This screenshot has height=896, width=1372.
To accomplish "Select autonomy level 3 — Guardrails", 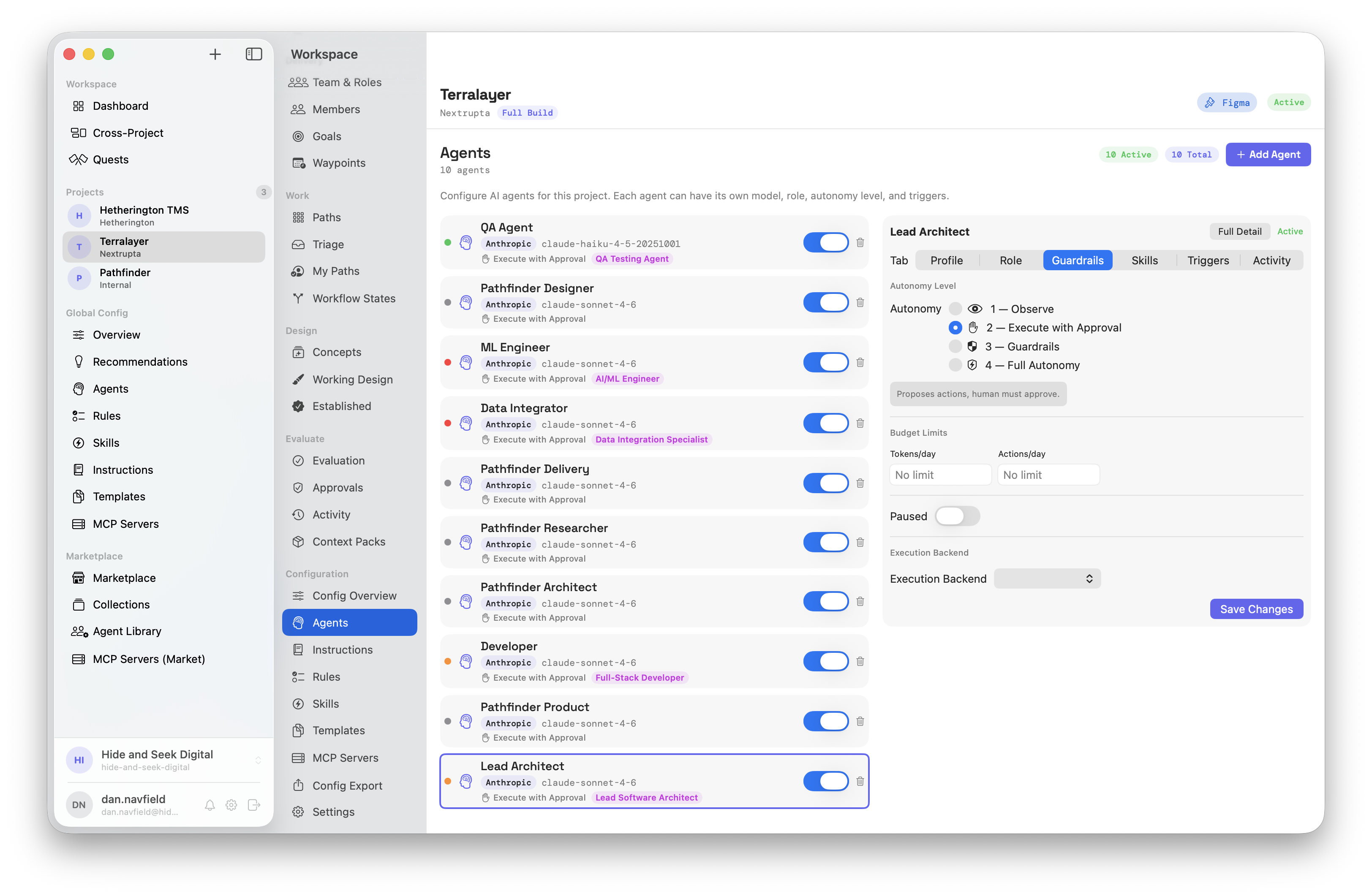I will tap(955, 346).
